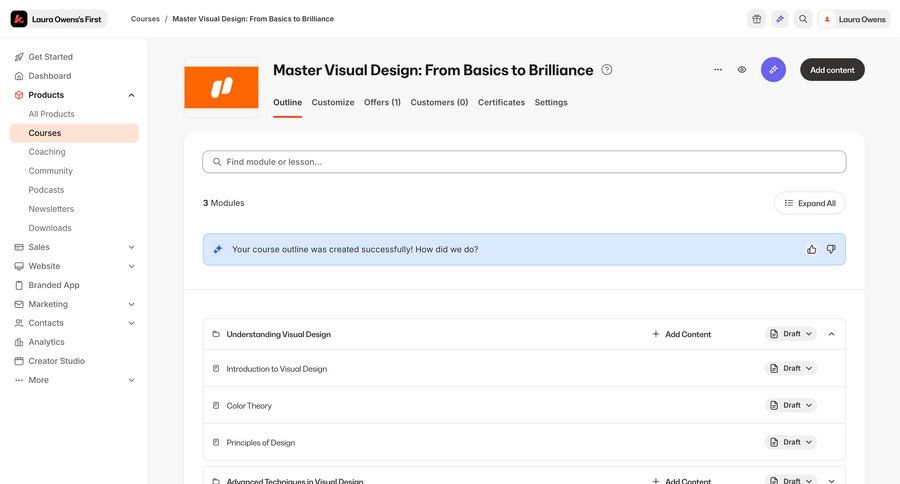Viewport: 900px width, 484px height.
Task: Click the sparkle AI icon in top bar
Action: (779, 19)
